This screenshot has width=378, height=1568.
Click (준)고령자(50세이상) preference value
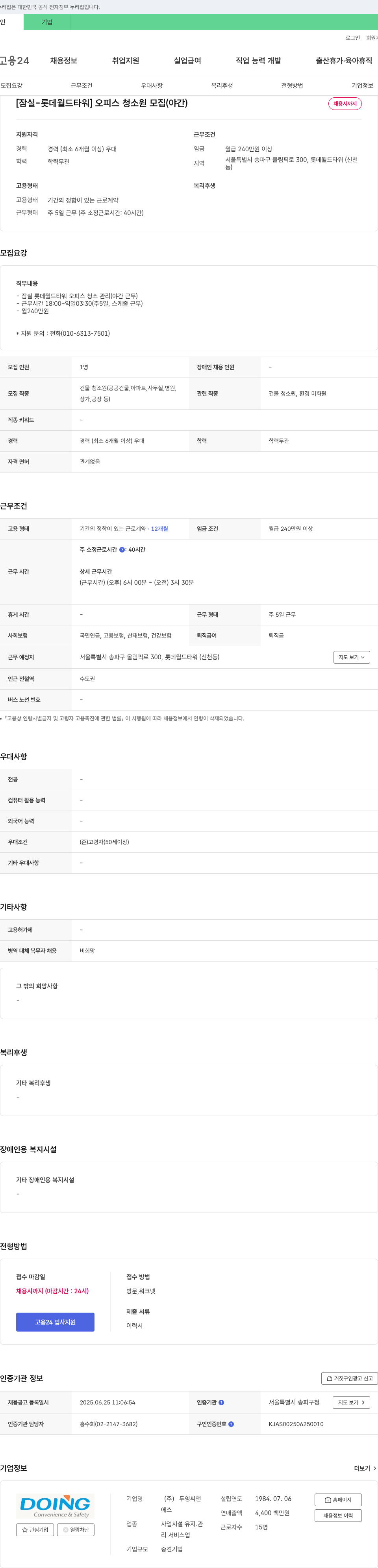[104, 842]
